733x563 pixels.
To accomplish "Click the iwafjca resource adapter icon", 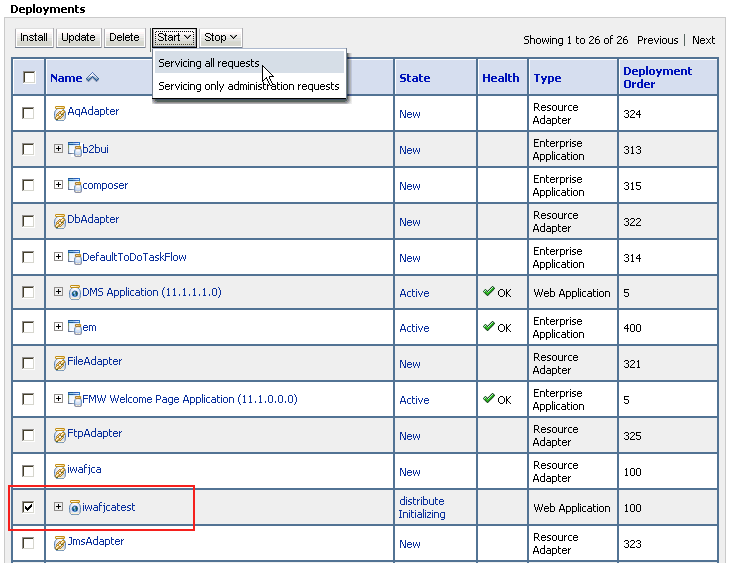I will click(x=59, y=471).
